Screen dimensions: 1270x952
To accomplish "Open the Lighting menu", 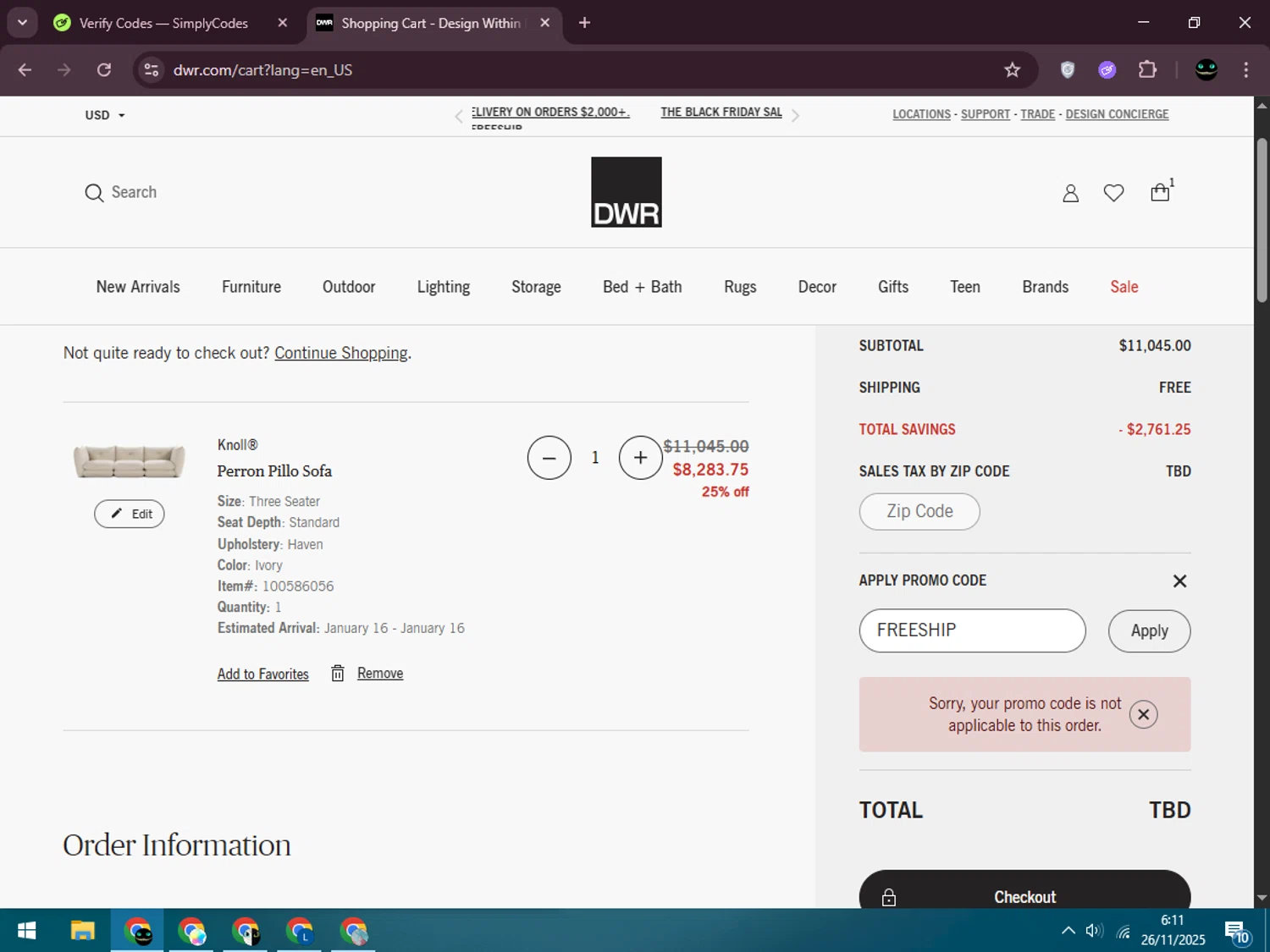I will click(444, 287).
